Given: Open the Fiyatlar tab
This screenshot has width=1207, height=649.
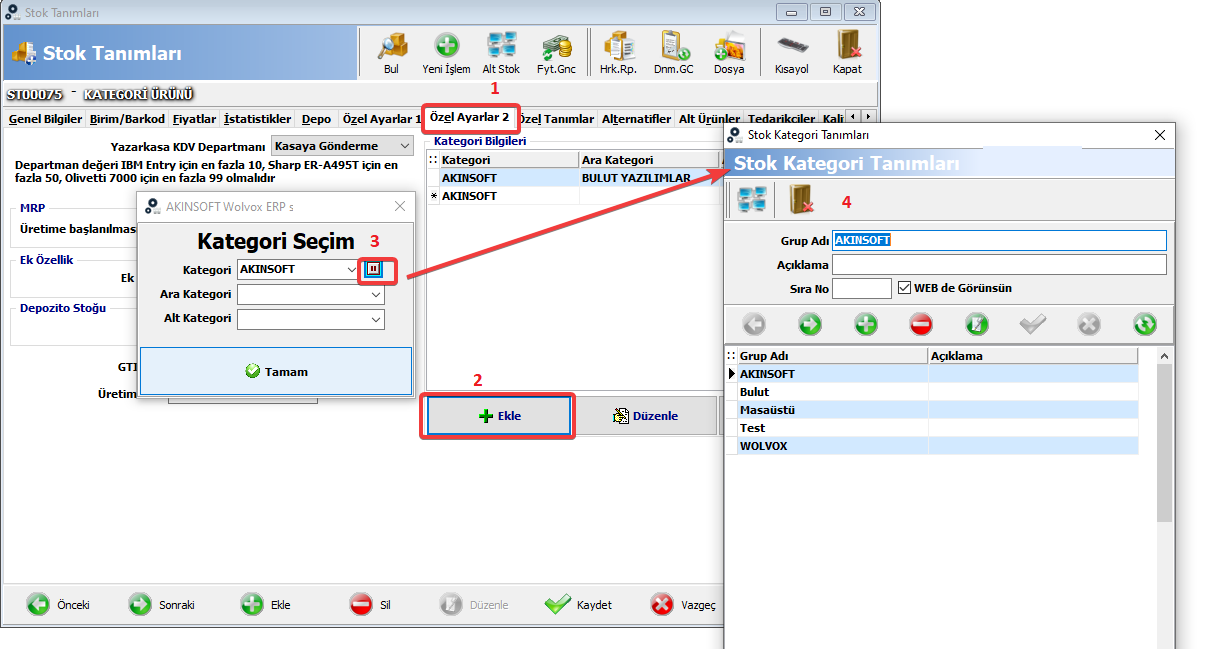Looking at the screenshot, I should 194,119.
